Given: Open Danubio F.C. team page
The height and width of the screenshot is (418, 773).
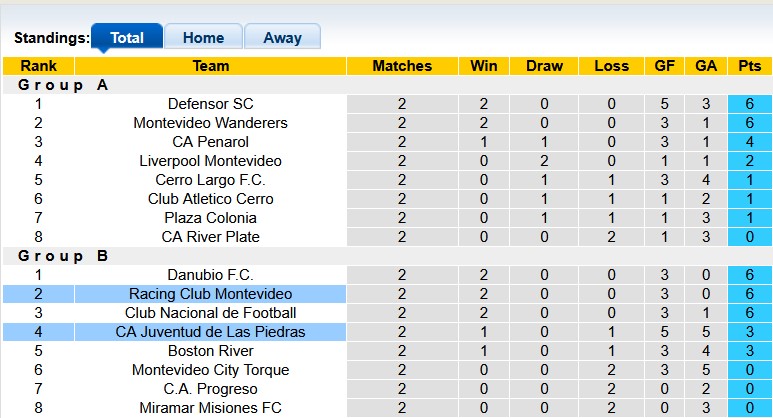Looking at the screenshot, I should coord(210,275).
